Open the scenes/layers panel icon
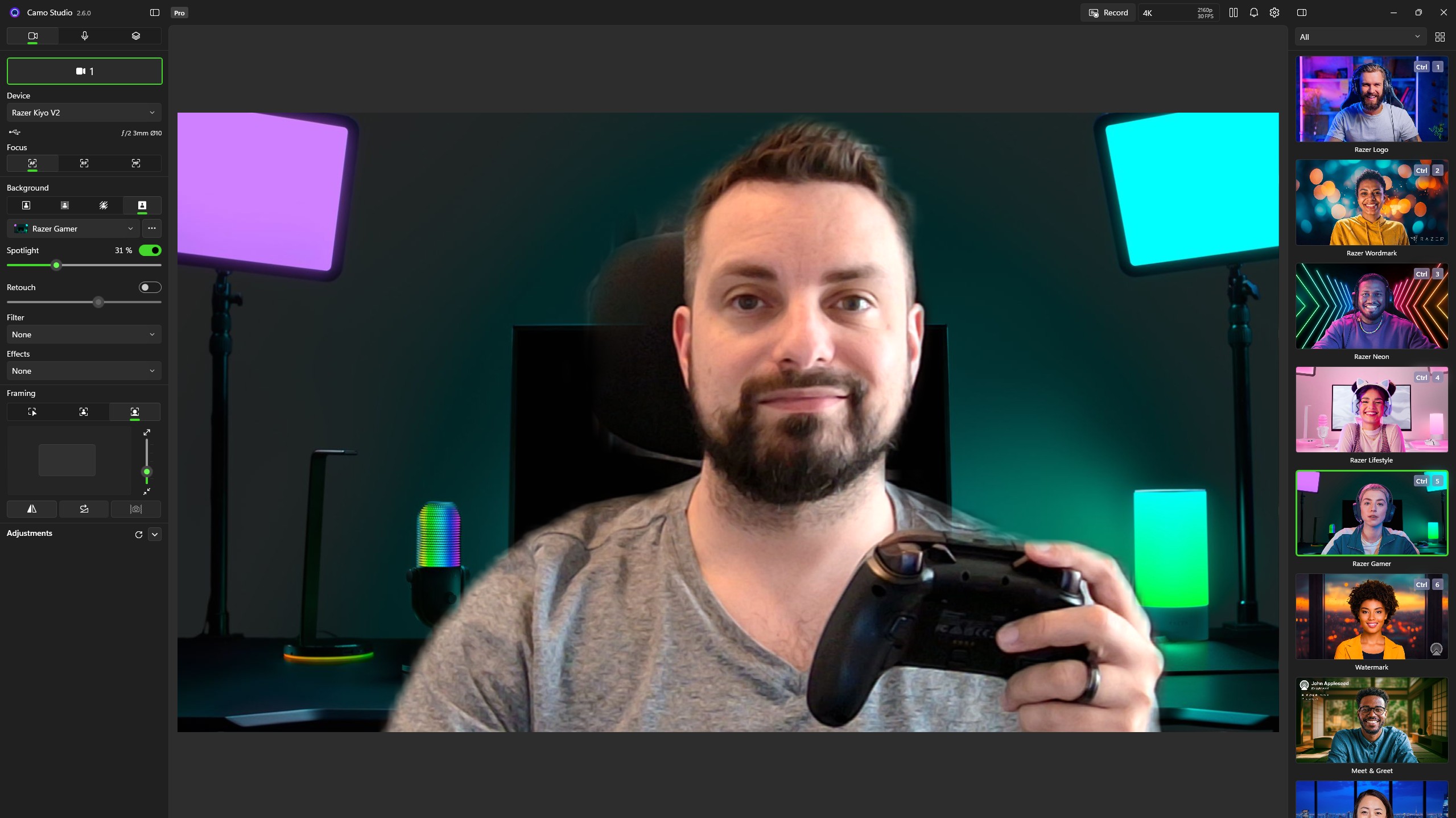 (x=135, y=35)
